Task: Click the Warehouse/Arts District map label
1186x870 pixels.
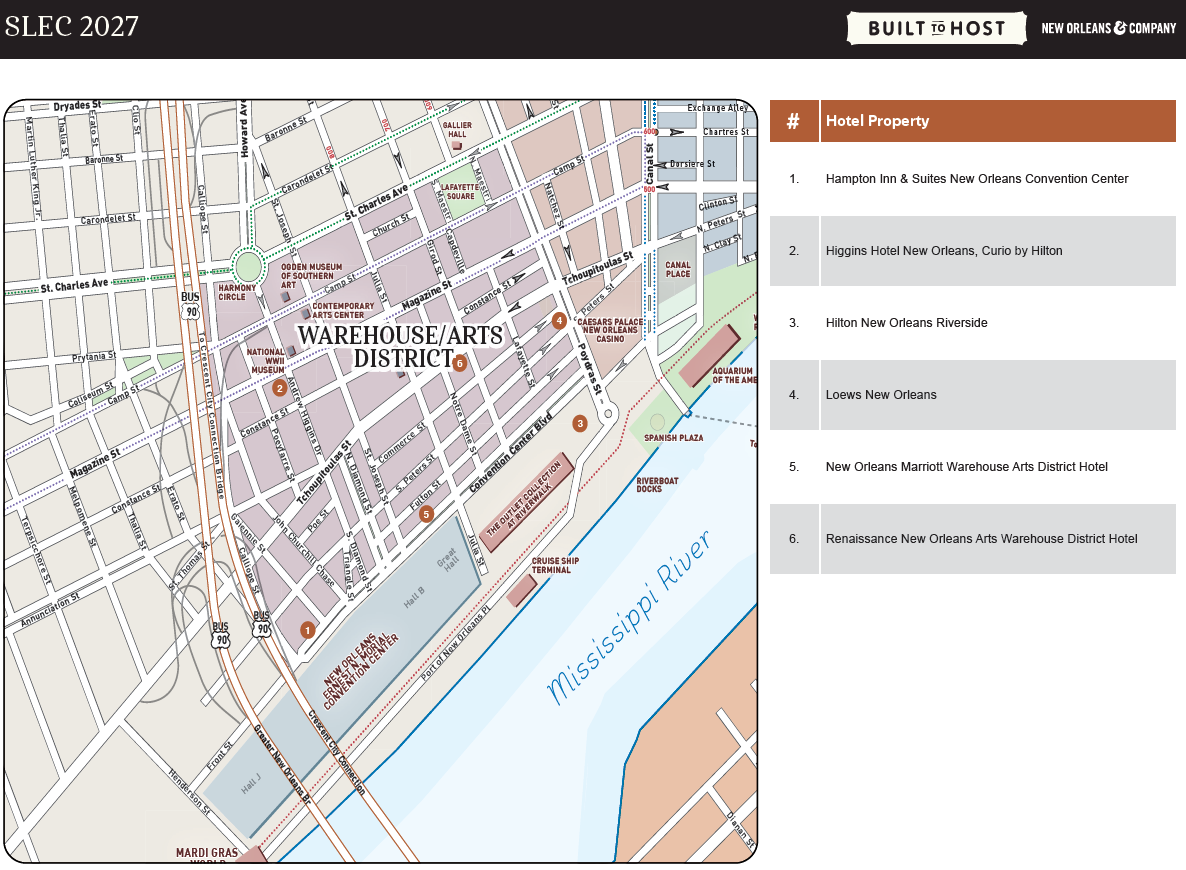Action: point(400,346)
